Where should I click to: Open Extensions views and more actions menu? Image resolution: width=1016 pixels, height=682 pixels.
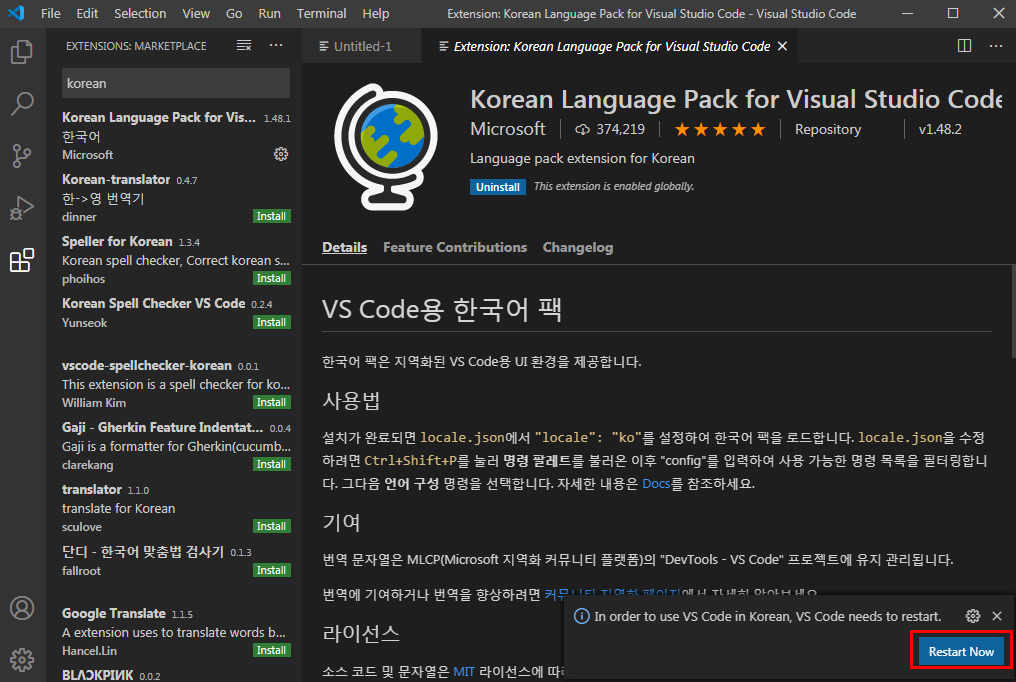(276, 45)
